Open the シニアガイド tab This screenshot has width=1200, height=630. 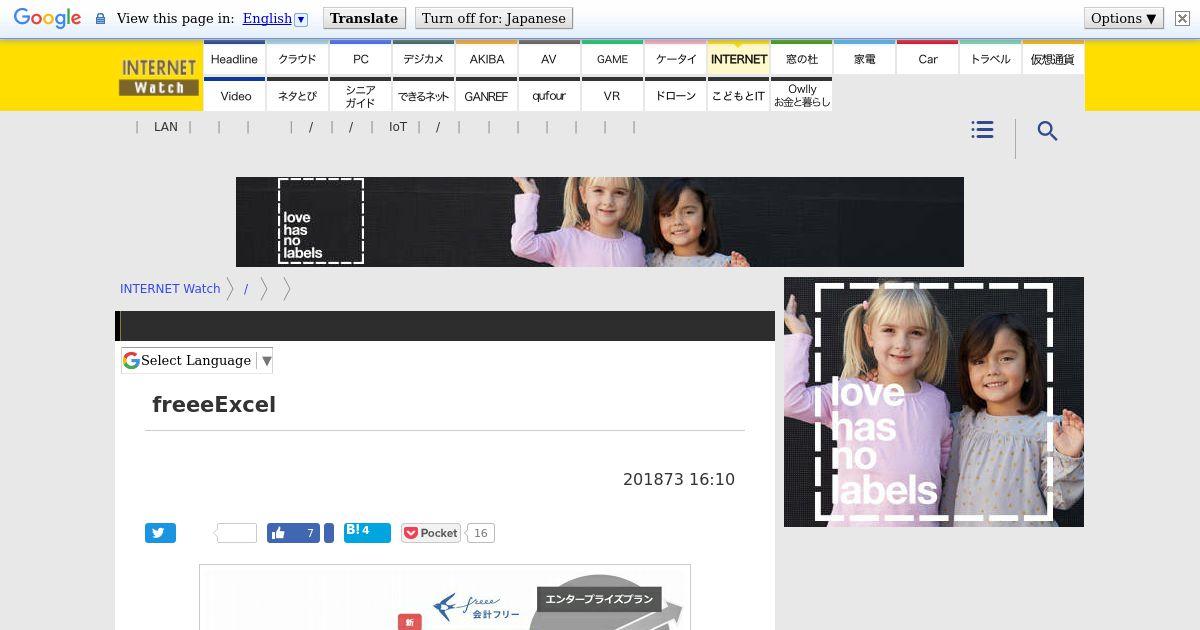coord(360,95)
